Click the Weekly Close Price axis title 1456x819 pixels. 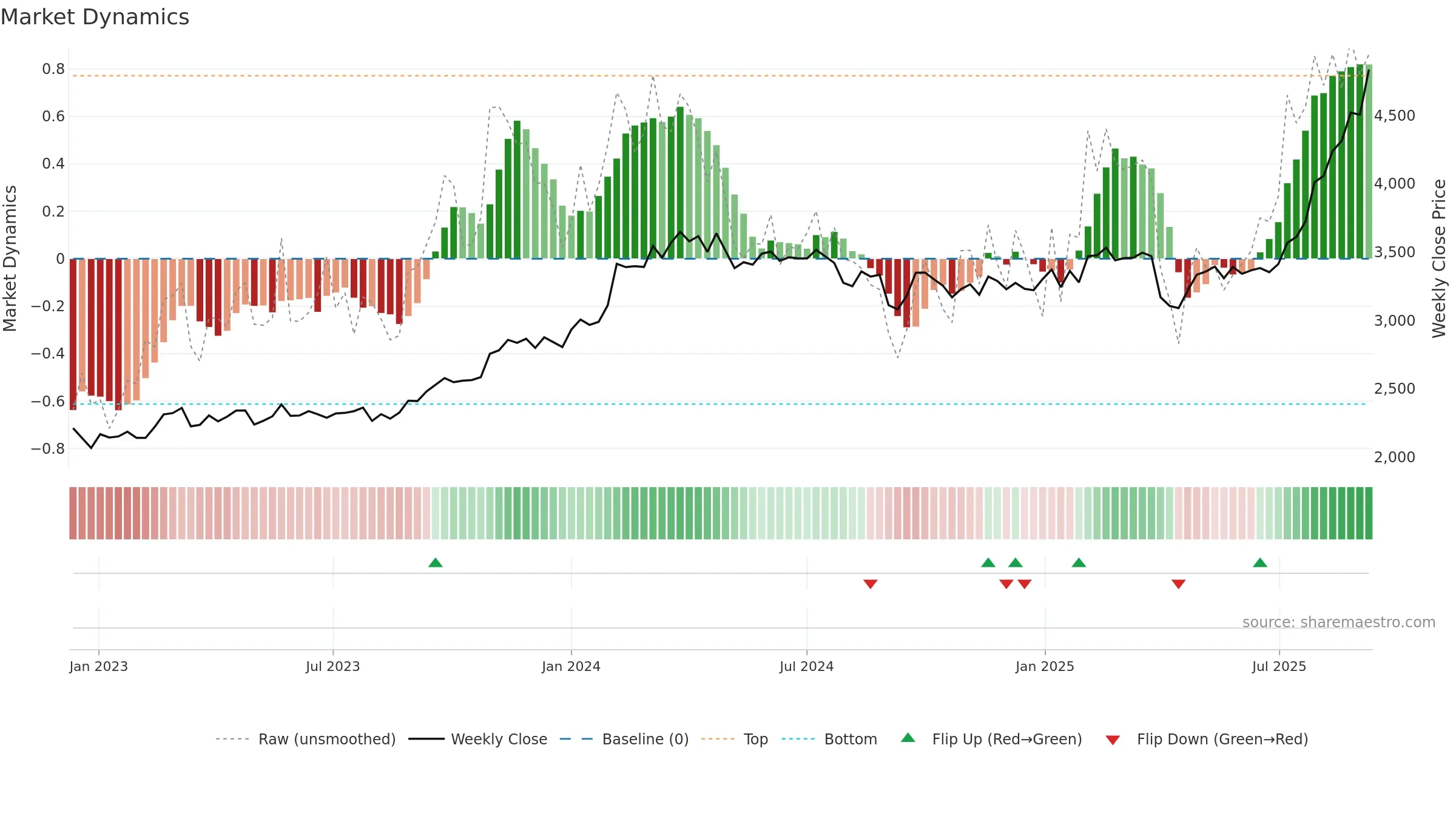coord(1439,258)
